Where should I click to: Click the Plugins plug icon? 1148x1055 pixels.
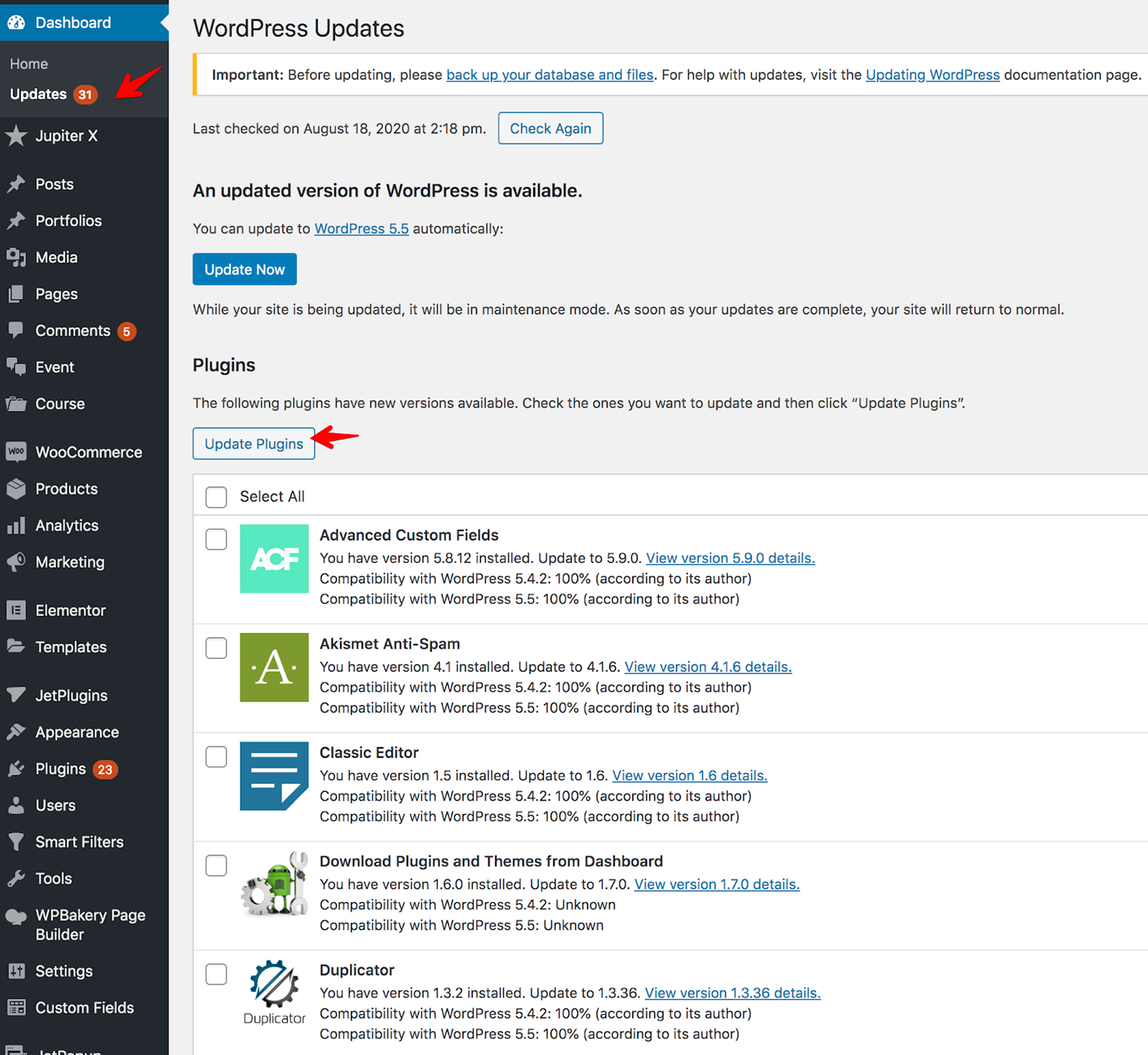pyautogui.click(x=17, y=769)
